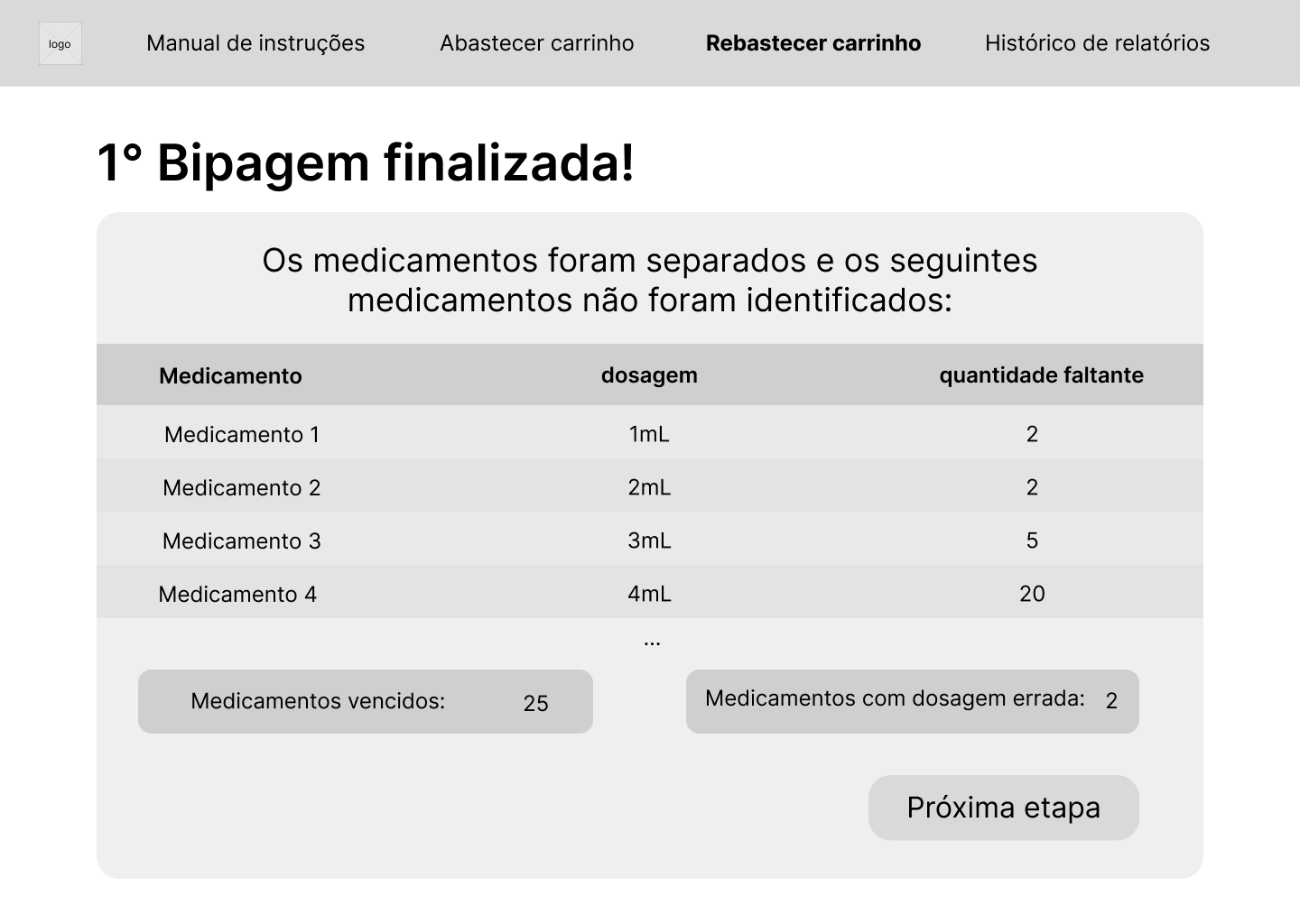Viewport: 1300px width, 924px height.
Task: Click the quantidade faltante column header
Action: click(x=1041, y=375)
